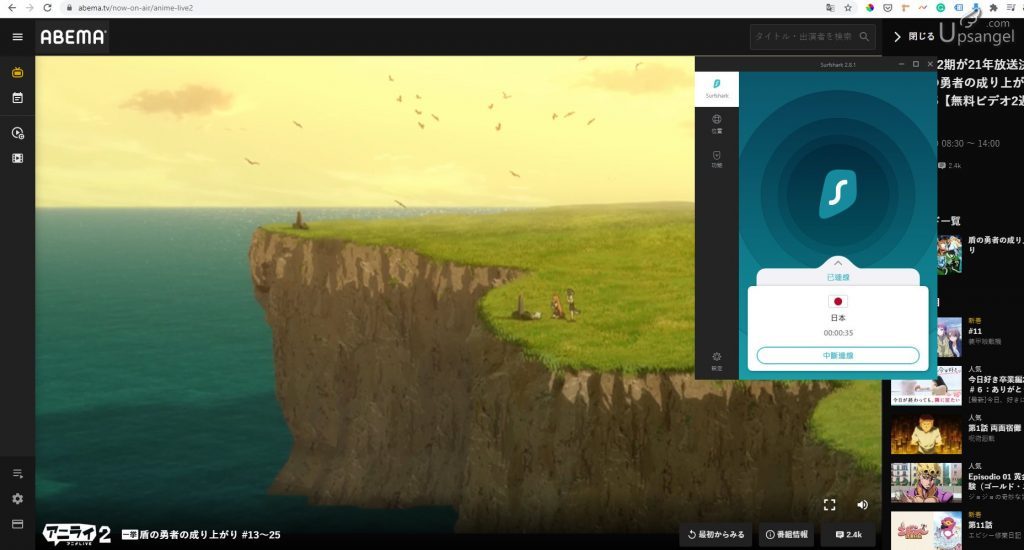Expand the Surfshark connection panel chevron
This screenshot has width=1024, height=550.
(838, 263)
